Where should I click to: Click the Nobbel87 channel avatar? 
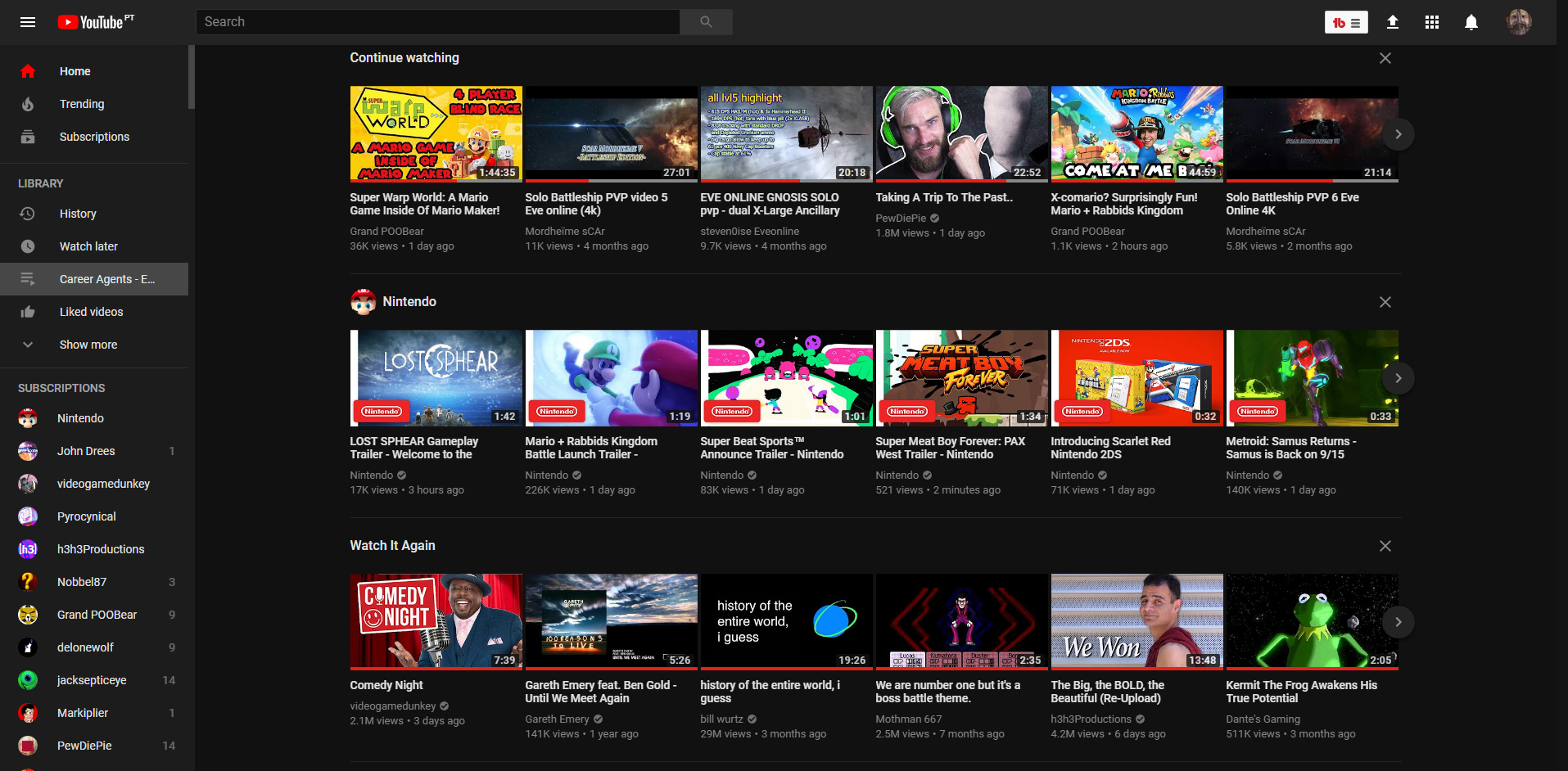point(28,582)
